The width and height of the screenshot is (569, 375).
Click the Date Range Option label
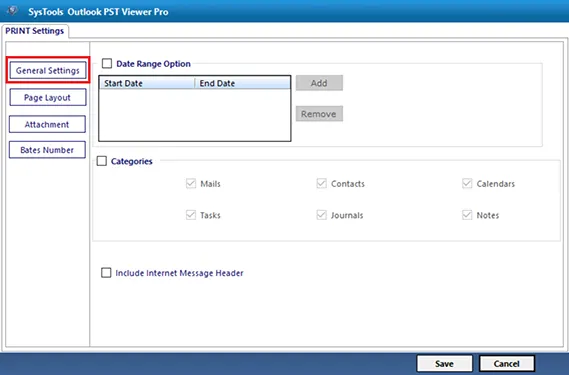coord(153,64)
